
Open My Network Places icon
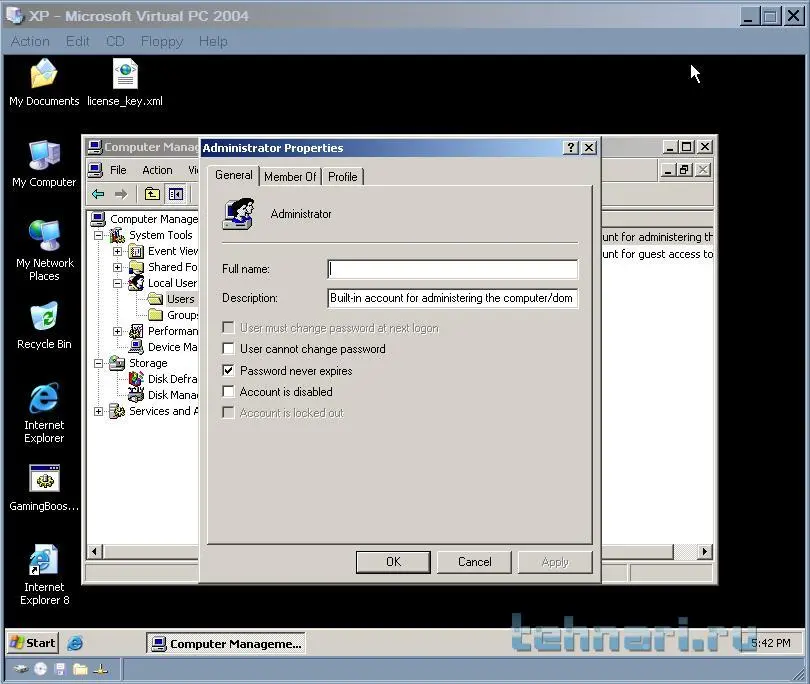[44, 251]
